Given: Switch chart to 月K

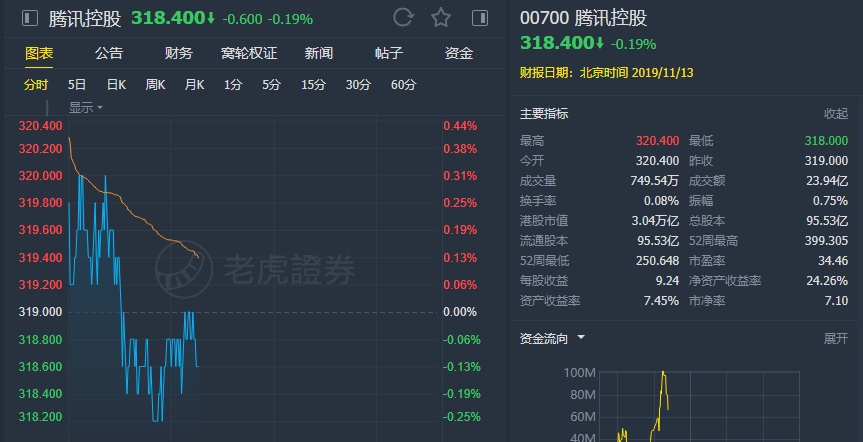Looking at the screenshot, I should coord(194,85).
